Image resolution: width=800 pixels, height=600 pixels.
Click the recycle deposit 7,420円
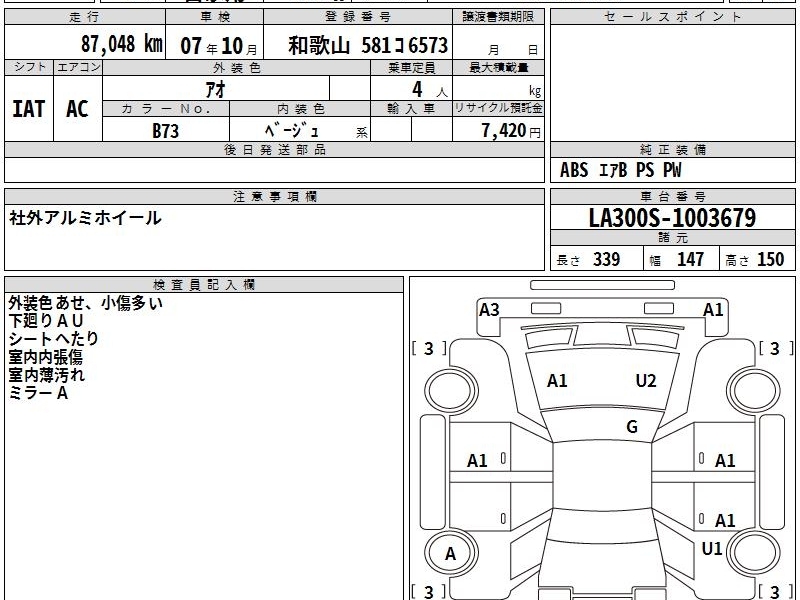pyautogui.click(x=511, y=131)
